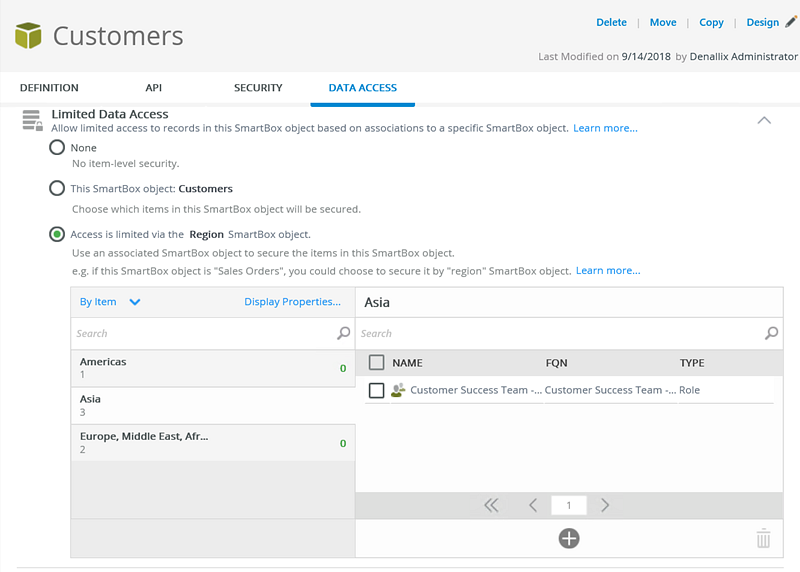Click the Customers SmartBox cube icon
The width and height of the screenshot is (800, 572).
click(x=28, y=36)
